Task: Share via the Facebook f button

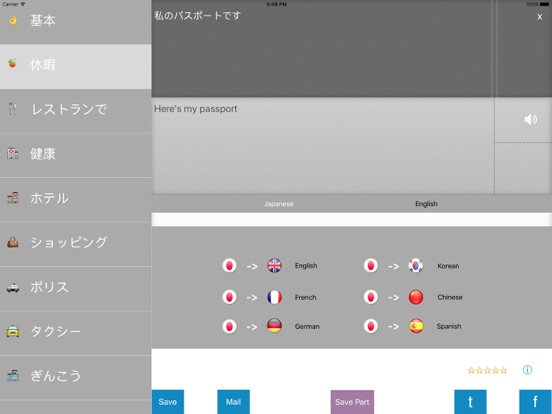Action: (x=535, y=402)
